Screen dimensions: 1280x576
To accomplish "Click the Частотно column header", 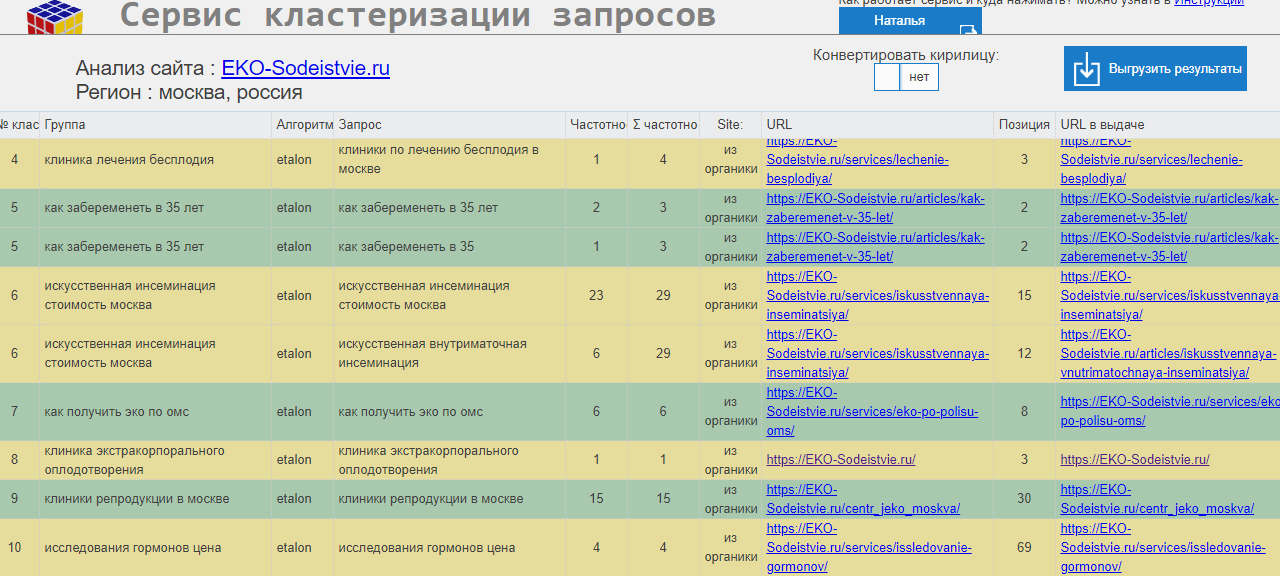I will point(597,125).
